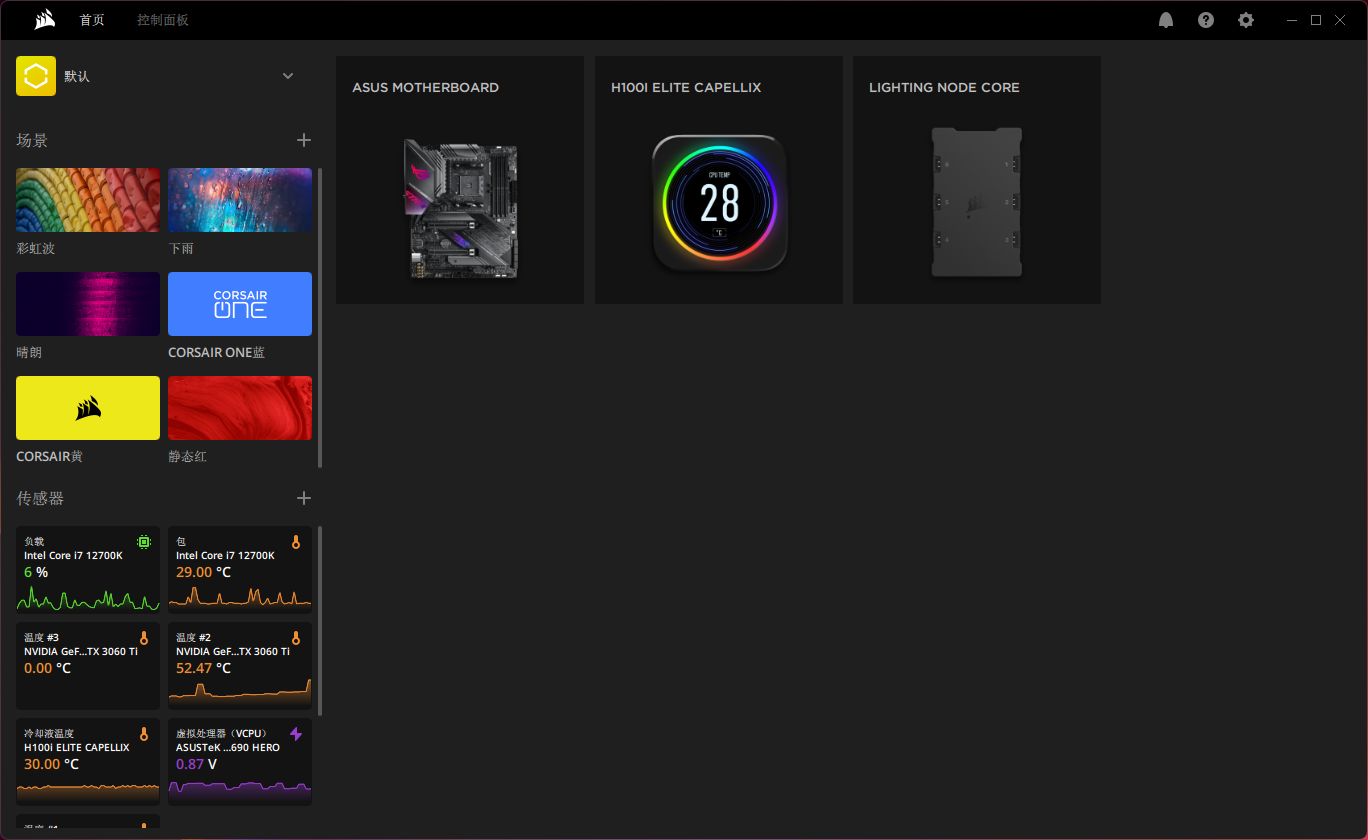The height and width of the screenshot is (840, 1368).
Task: Click the 下雨 scene label
Action: pyautogui.click(x=181, y=248)
